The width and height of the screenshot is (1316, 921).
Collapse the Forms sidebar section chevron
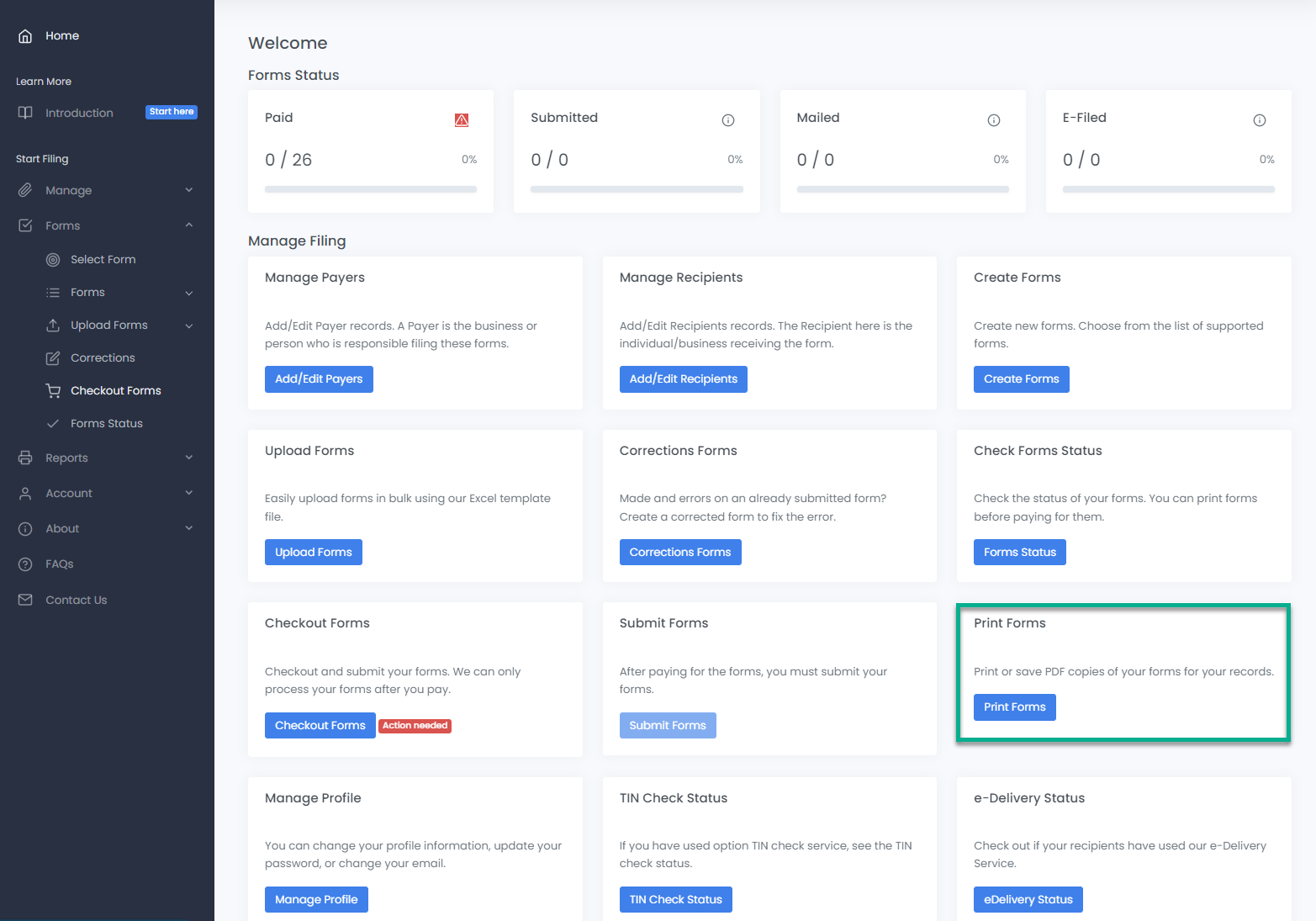click(x=189, y=225)
